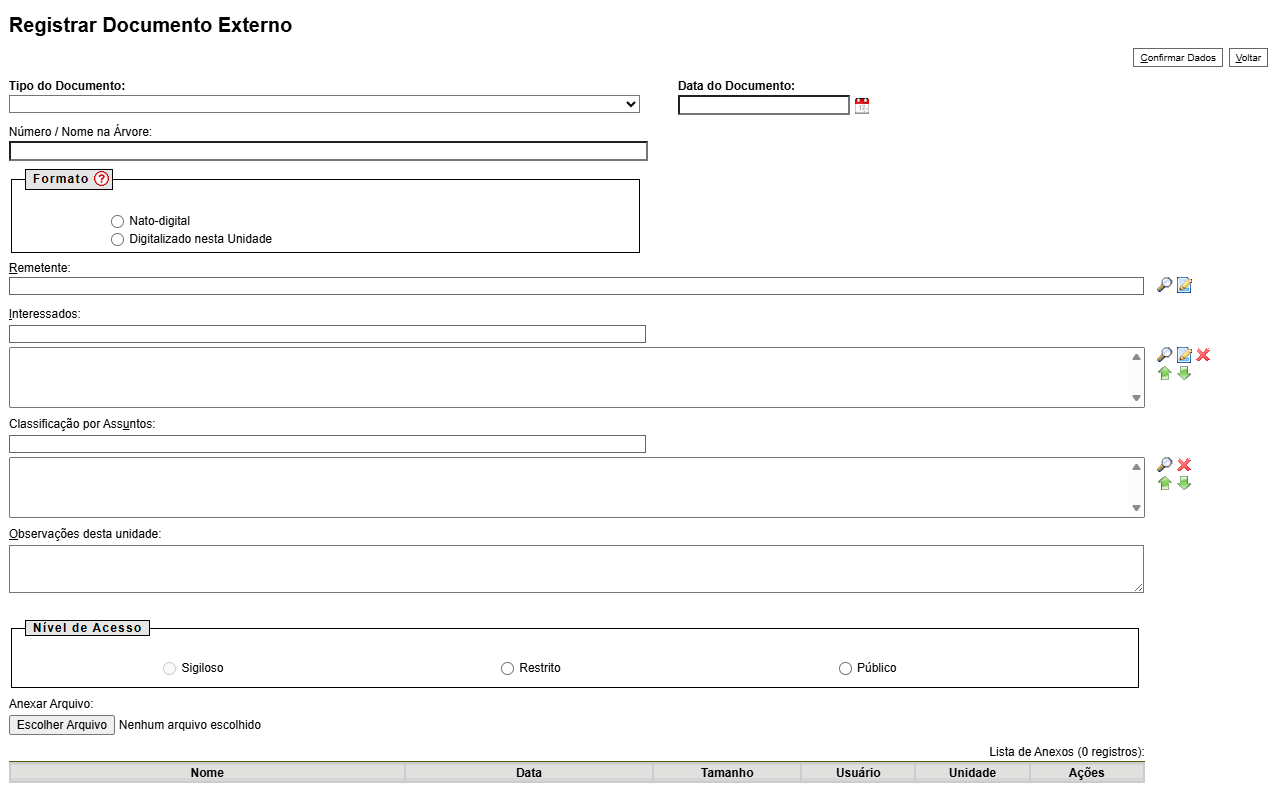Screen dimensions: 1288x806
Task: Open the calendar picker for Data do Documento
Action: tap(862, 105)
